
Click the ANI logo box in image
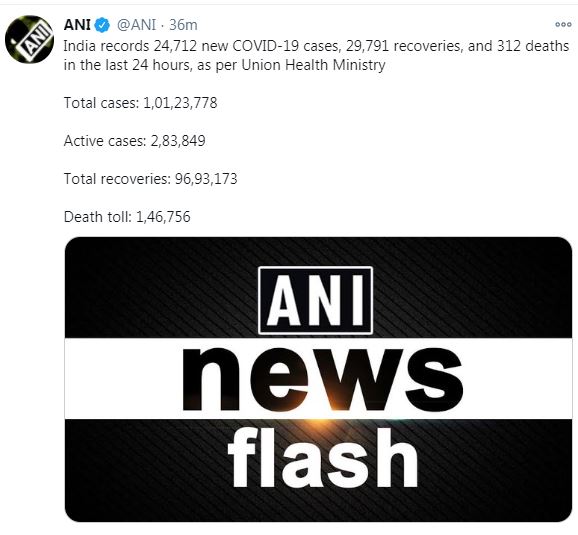coord(316,300)
